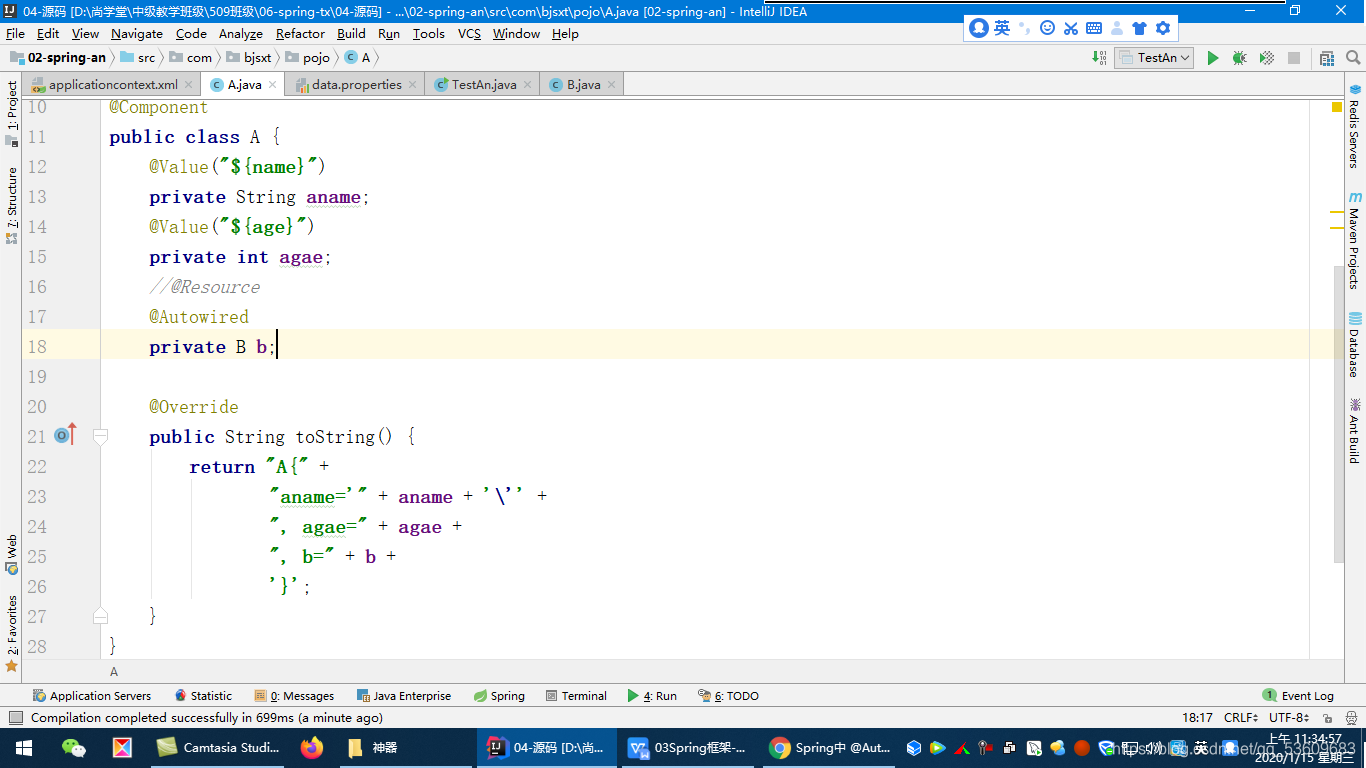This screenshot has height=768, width=1366.
Task: Close the TestAn.java tab
Action: tap(527, 85)
